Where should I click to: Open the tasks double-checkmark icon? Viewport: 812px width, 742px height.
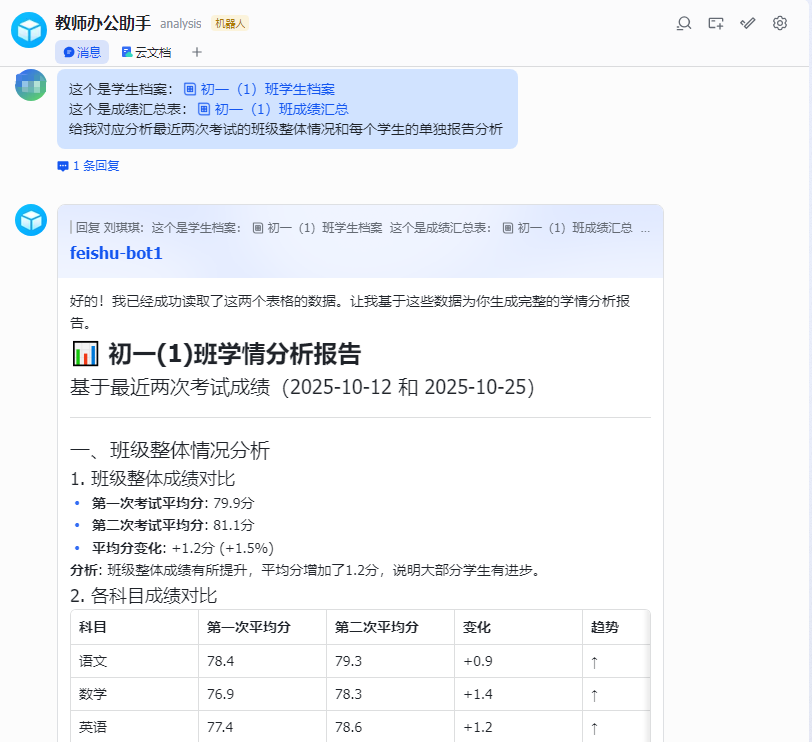click(x=748, y=23)
